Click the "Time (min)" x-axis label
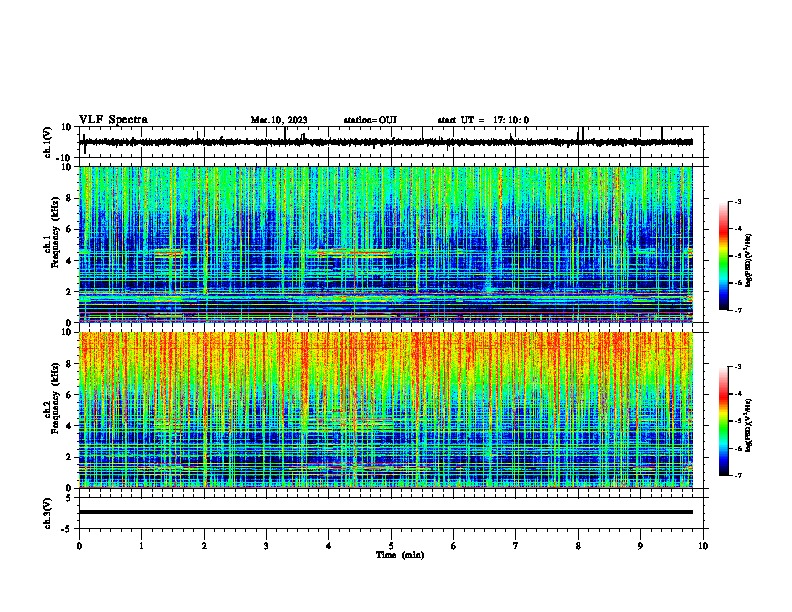 tap(400, 555)
